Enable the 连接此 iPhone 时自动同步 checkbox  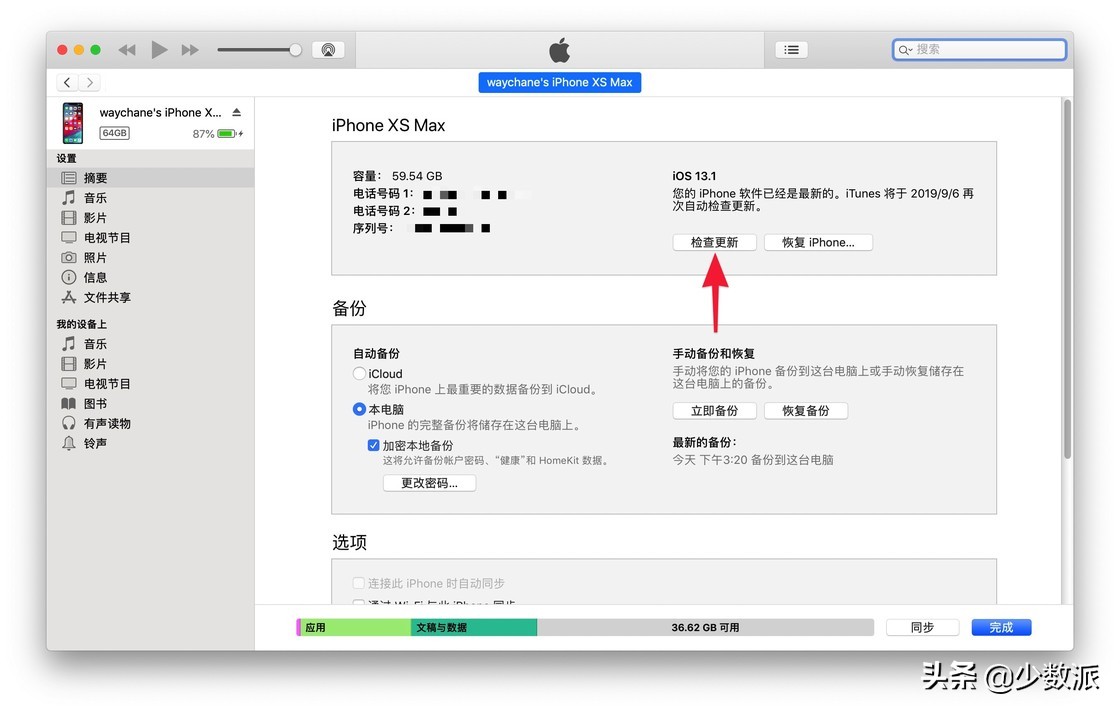[x=358, y=582]
